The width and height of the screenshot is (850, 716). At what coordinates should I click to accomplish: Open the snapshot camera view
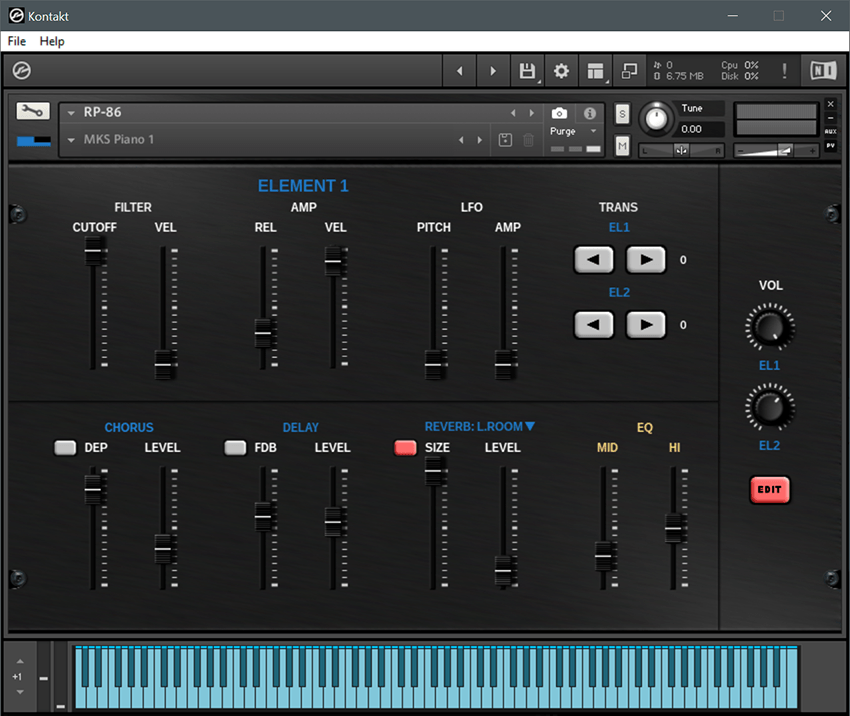tap(559, 113)
